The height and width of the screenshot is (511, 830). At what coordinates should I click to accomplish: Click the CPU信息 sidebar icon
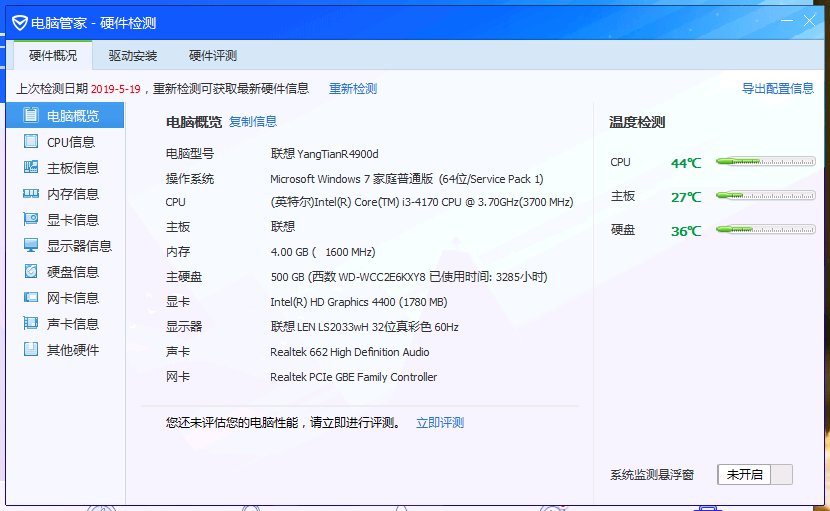pos(31,141)
